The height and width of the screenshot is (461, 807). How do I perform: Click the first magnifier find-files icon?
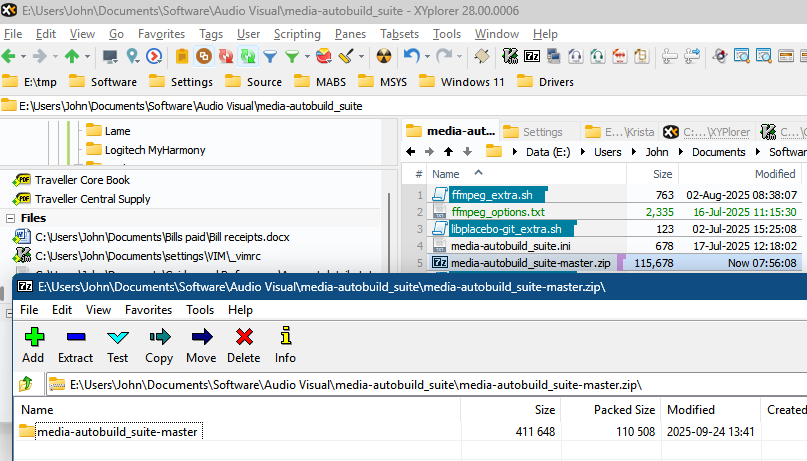point(742,56)
